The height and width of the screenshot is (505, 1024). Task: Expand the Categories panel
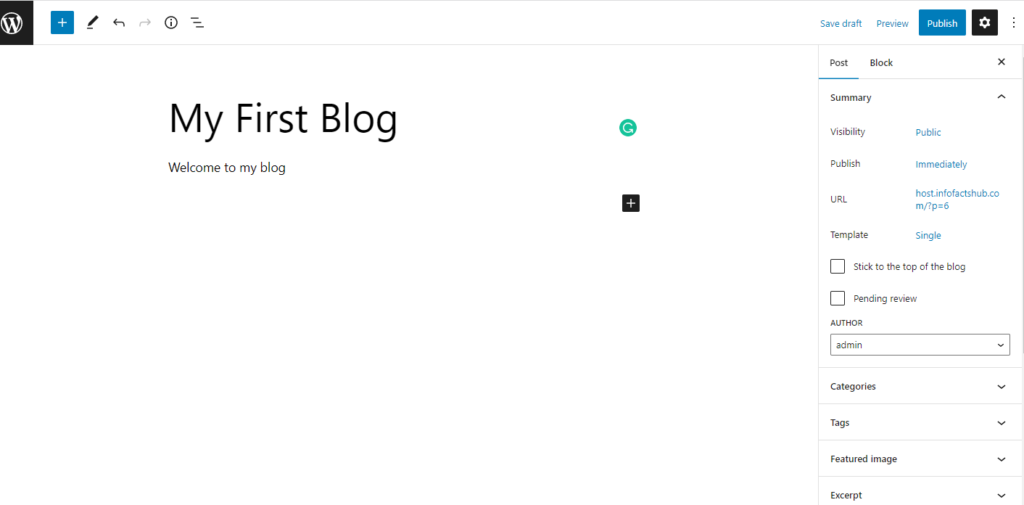coord(920,386)
